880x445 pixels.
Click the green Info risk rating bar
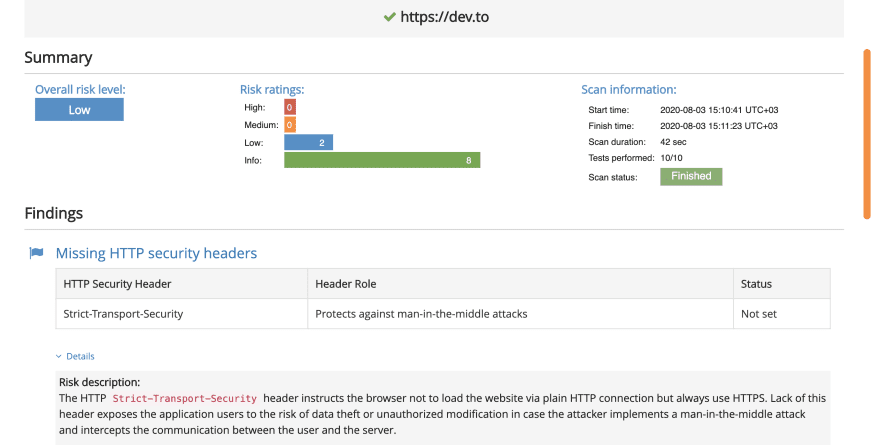[382, 160]
